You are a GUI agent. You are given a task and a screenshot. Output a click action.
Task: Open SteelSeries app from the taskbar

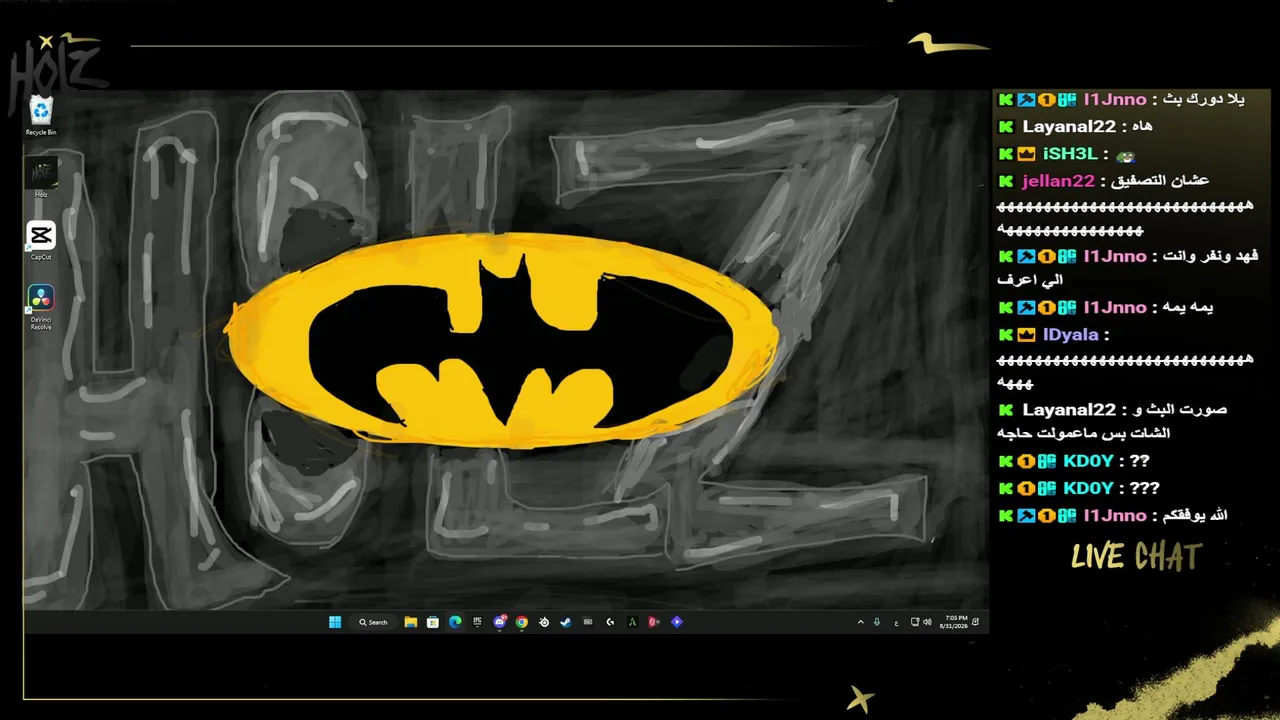pos(544,622)
